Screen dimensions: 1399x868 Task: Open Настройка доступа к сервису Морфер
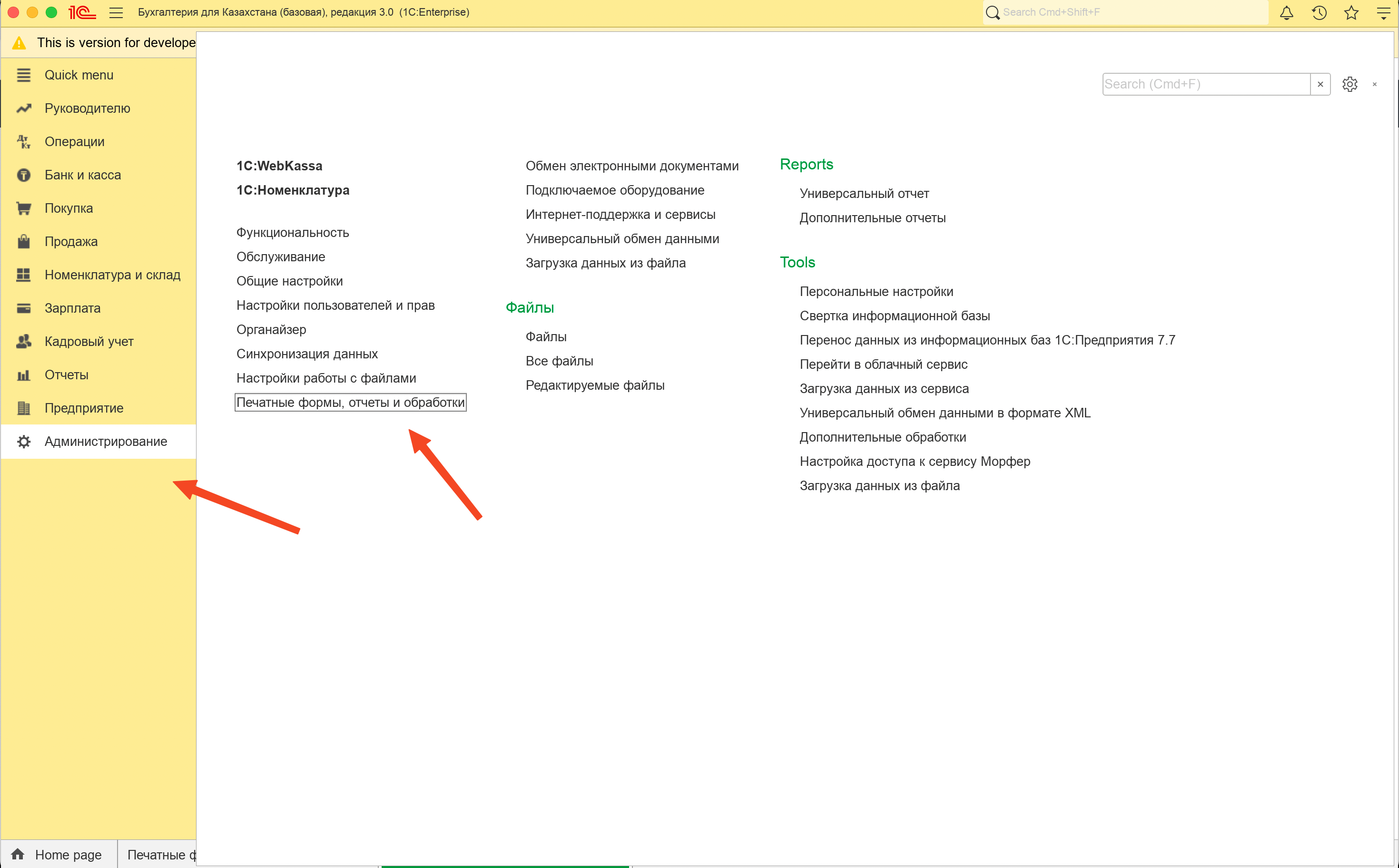(x=915, y=462)
